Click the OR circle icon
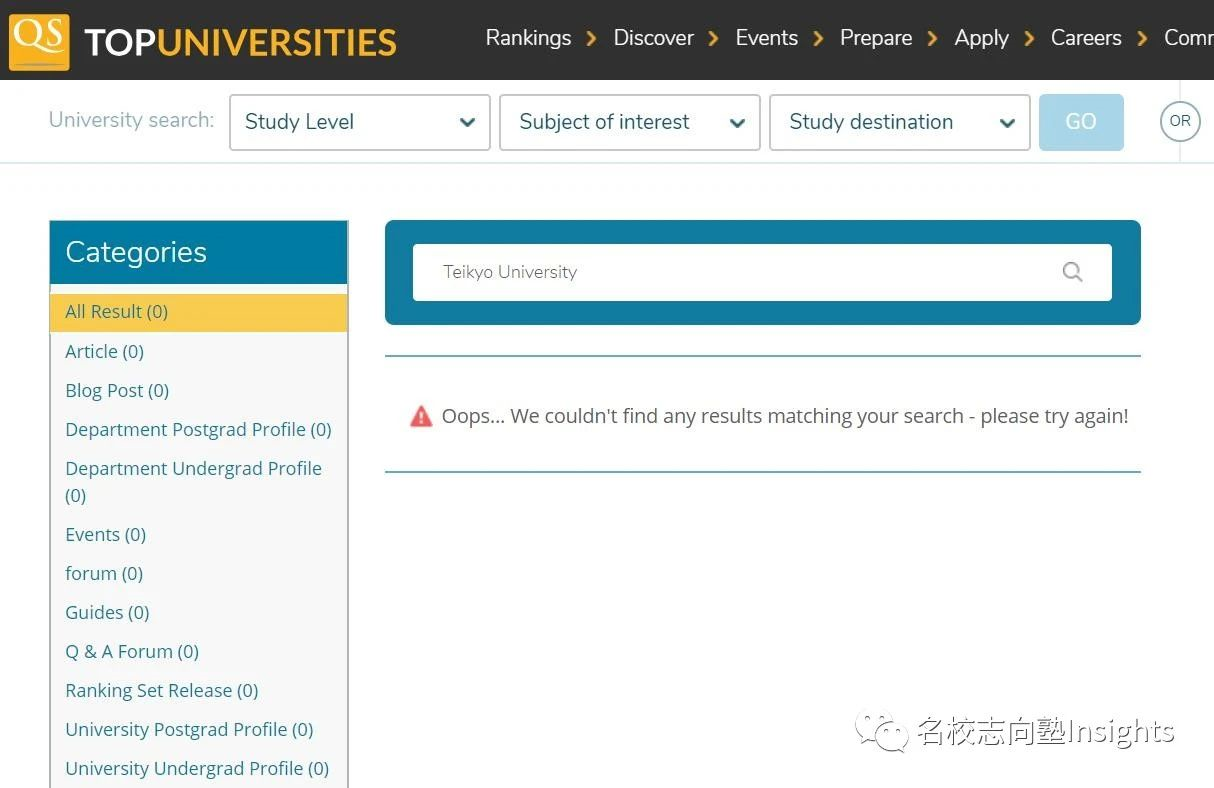This screenshot has width=1214, height=788. click(x=1180, y=121)
